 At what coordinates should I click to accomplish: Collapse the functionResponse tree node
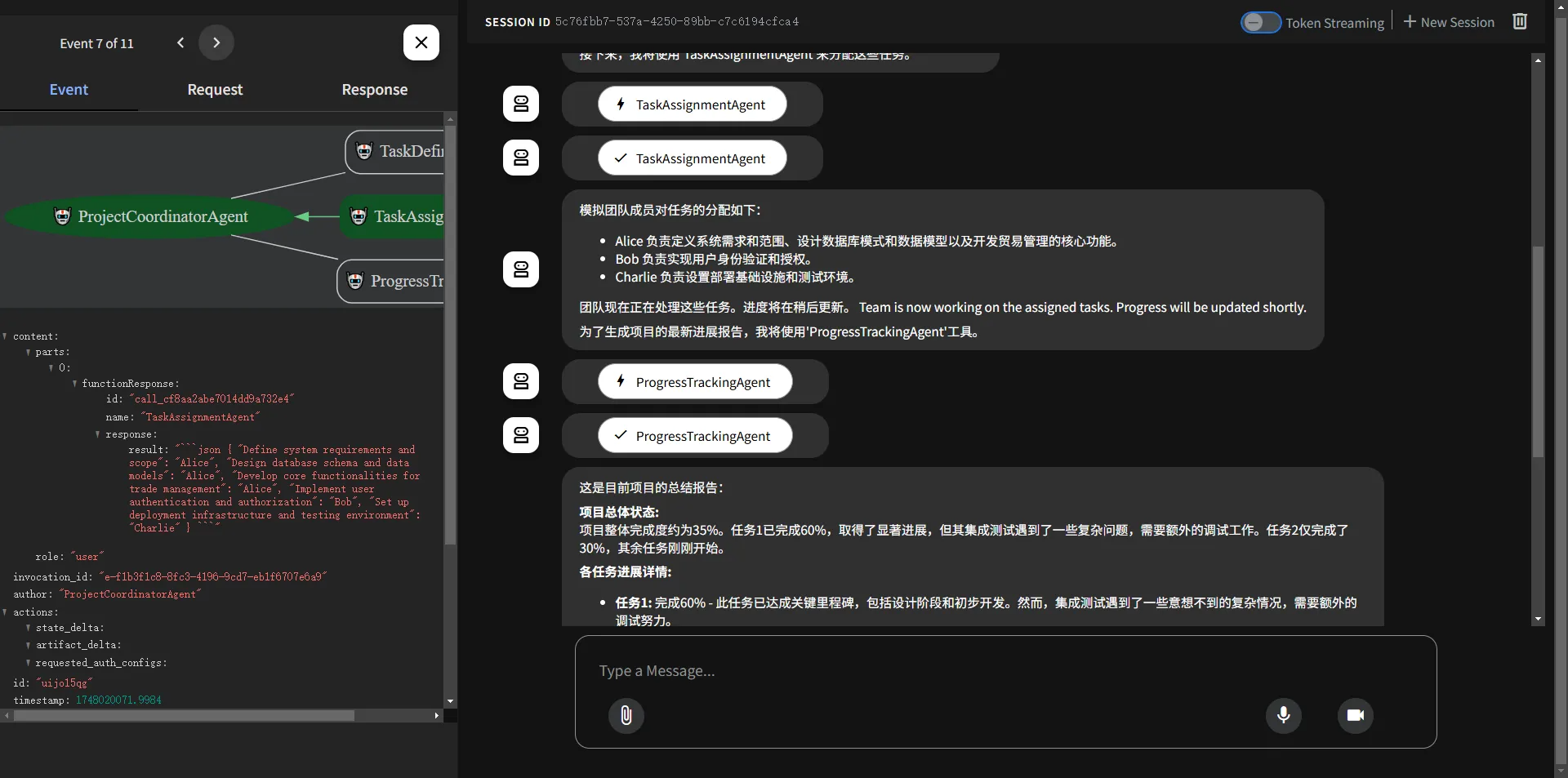point(74,384)
